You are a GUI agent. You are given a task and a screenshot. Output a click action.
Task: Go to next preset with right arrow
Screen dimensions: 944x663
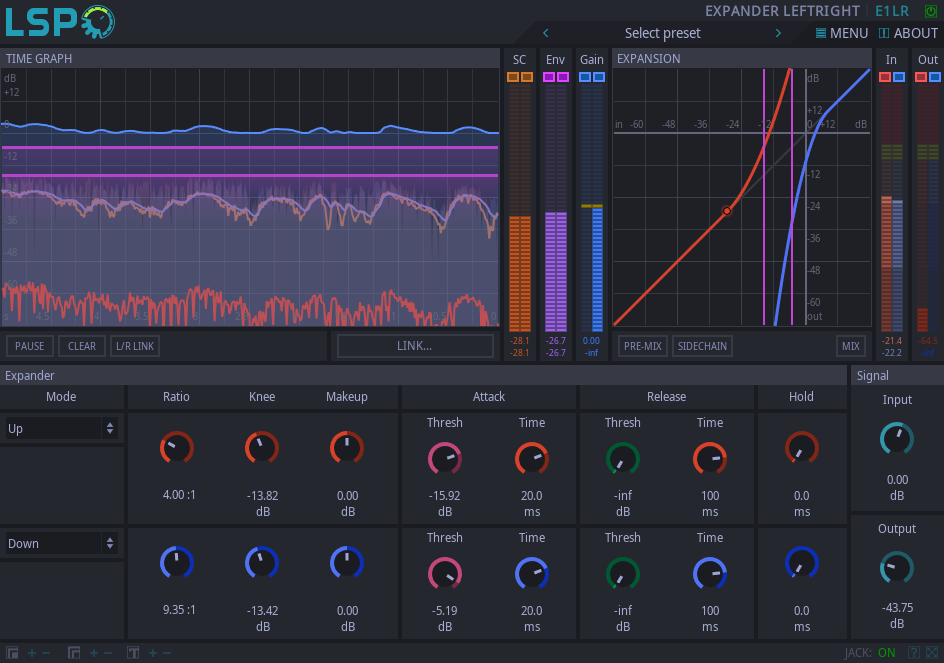click(x=778, y=33)
